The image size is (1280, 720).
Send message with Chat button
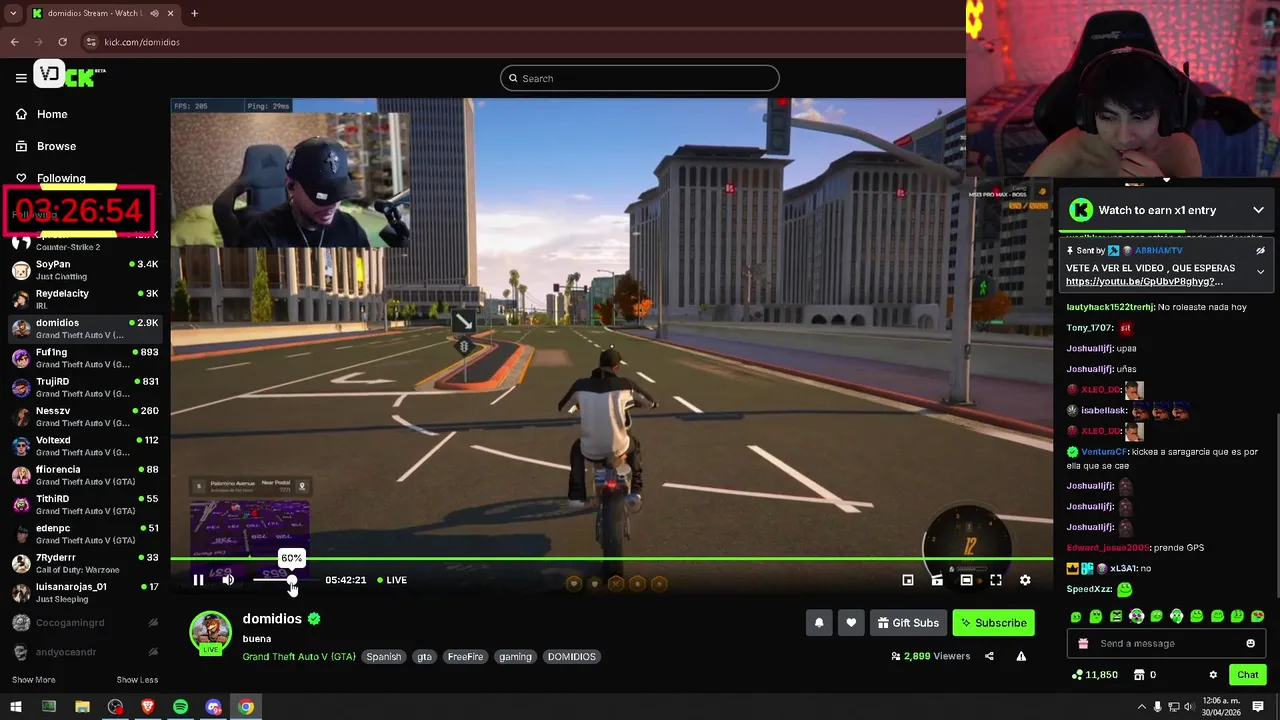coord(1247,675)
